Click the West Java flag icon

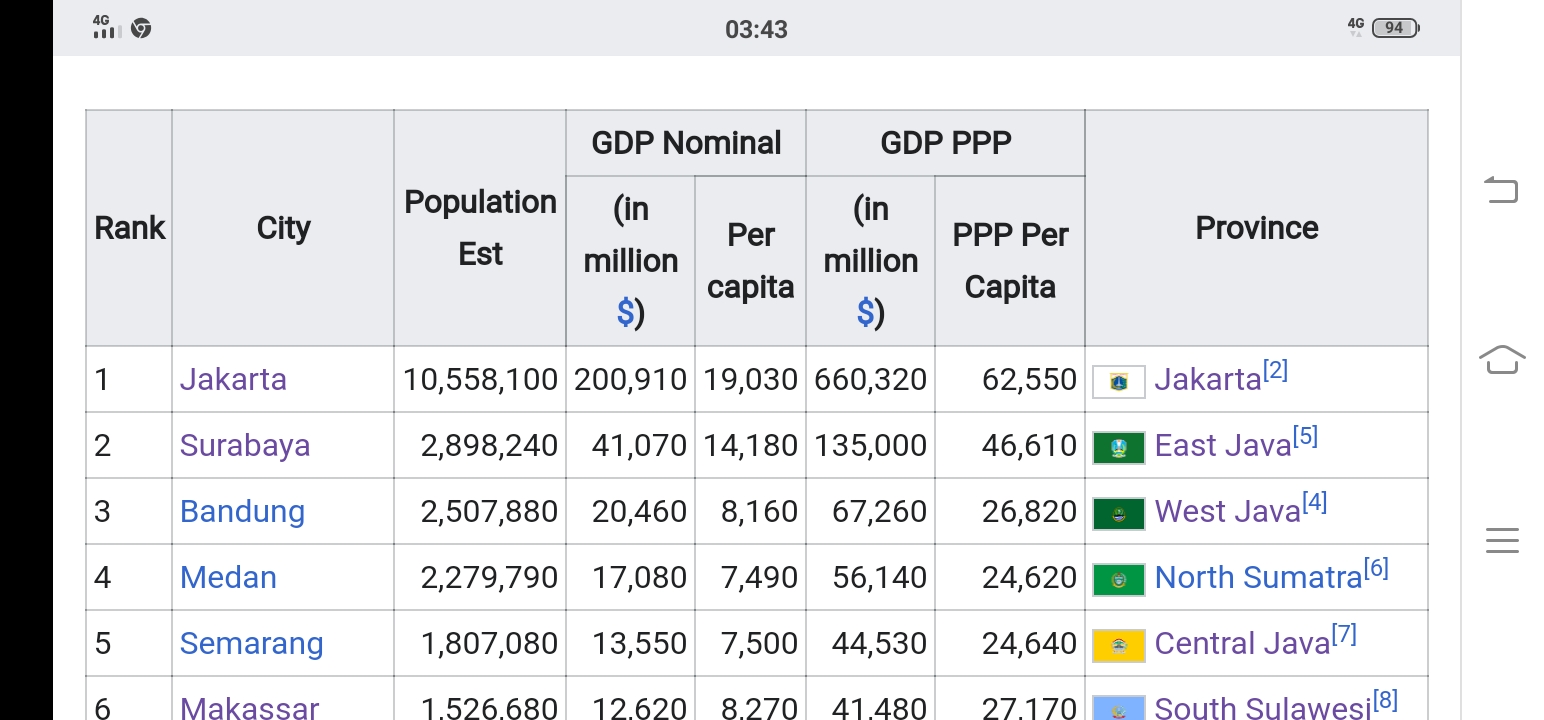[x=1119, y=513]
